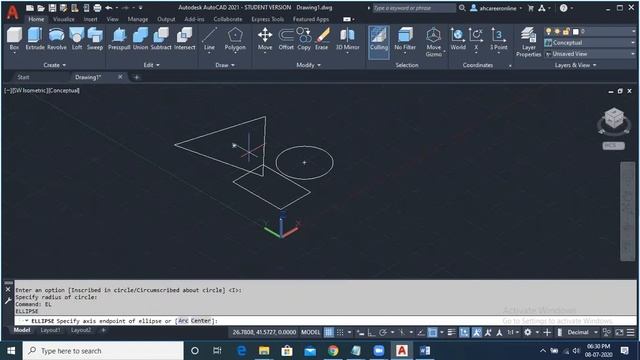Image resolution: width=640 pixels, height=360 pixels.
Task: Set UCS to World
Action: (458, 39)
